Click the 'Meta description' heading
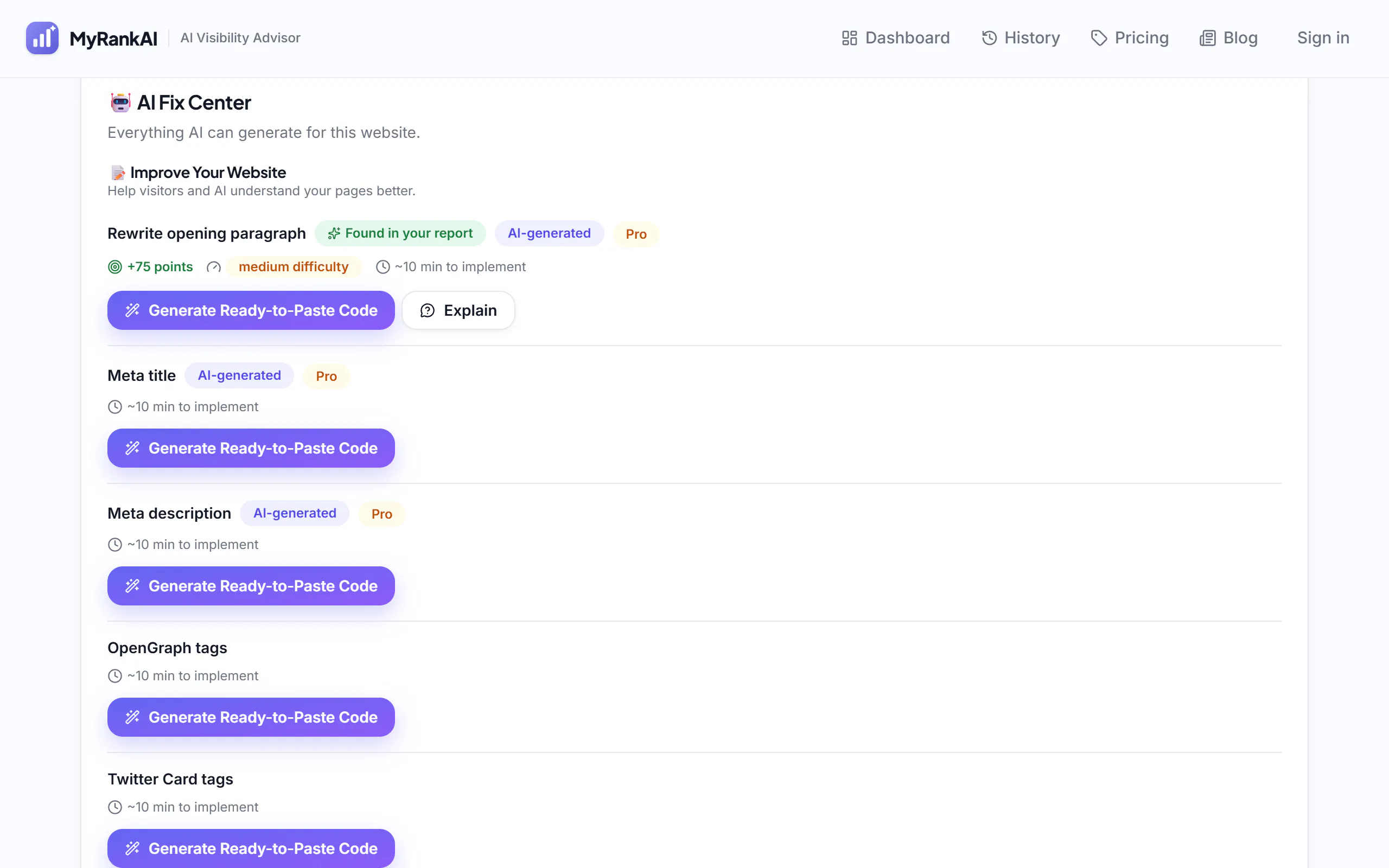The height and width of the screenshot is (868, 1389). point(169,514)
